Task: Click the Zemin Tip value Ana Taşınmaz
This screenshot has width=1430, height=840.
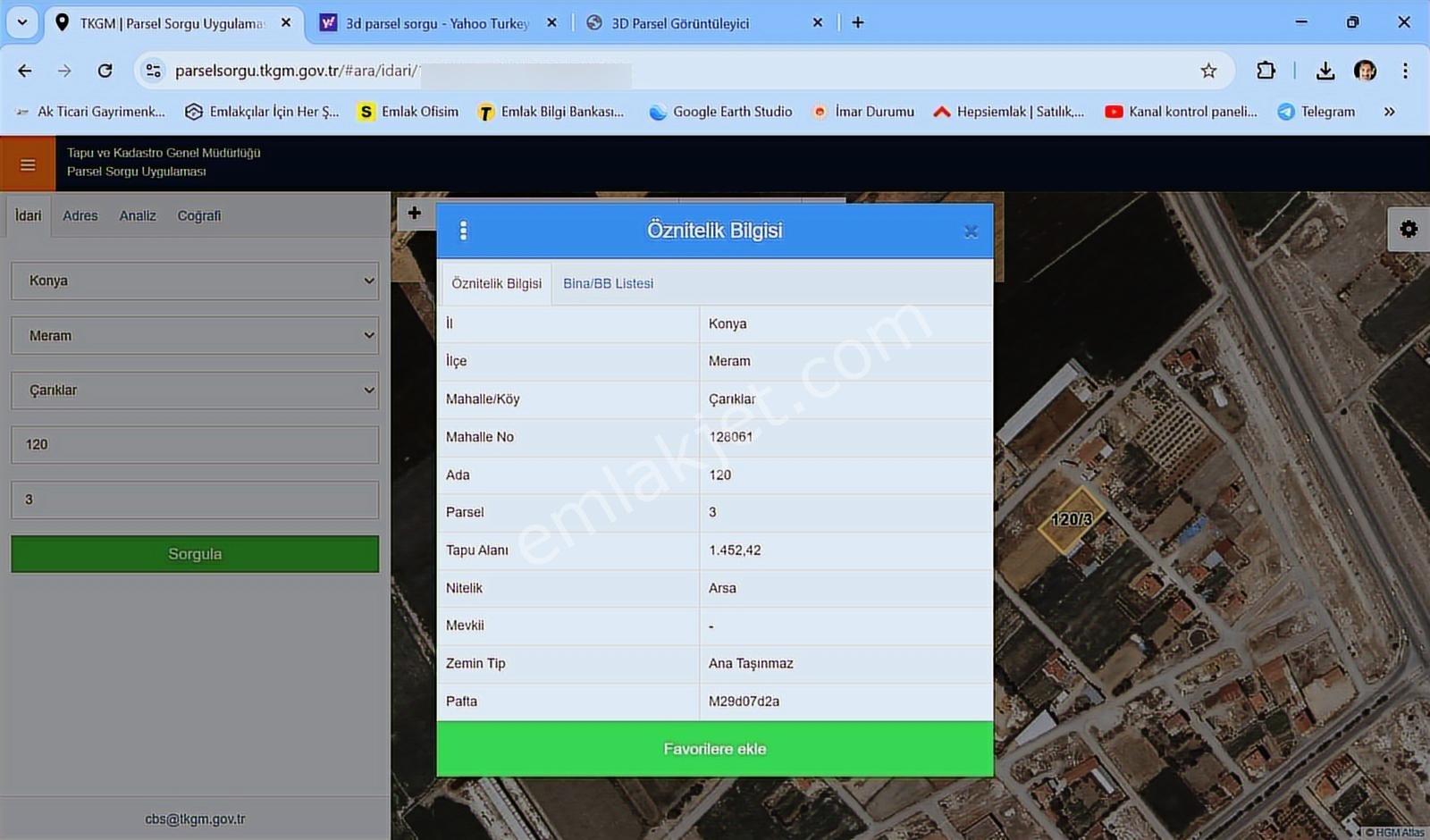Action: [x=751, y=663]
